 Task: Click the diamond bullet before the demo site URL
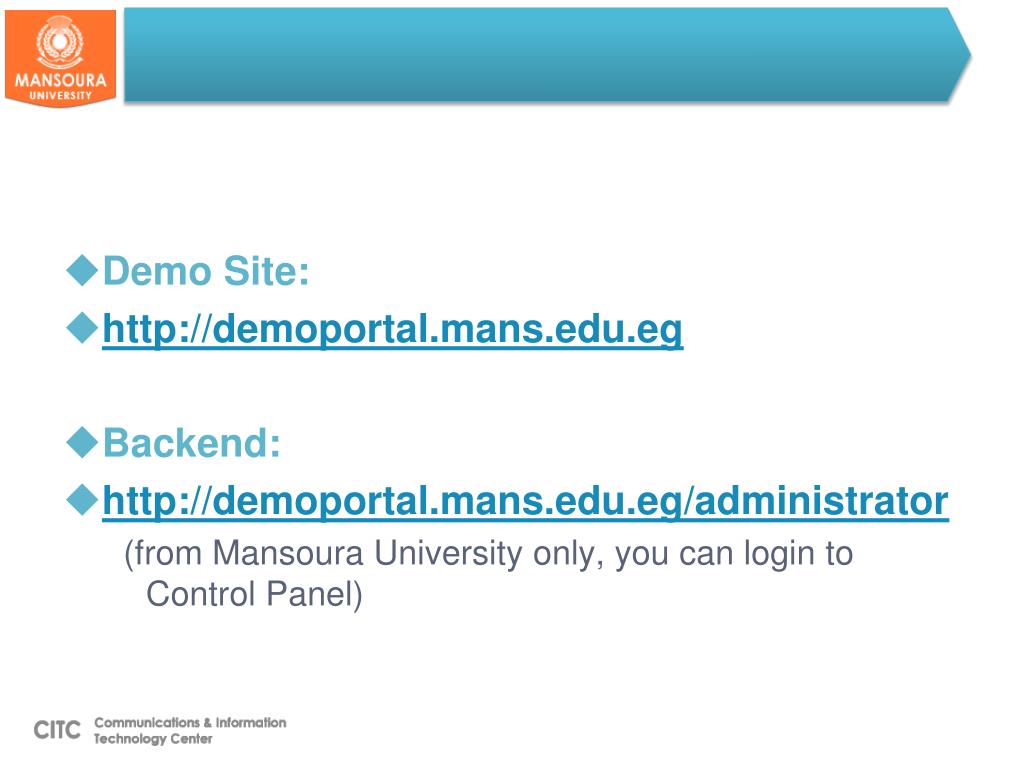click(x=82, y=328)
